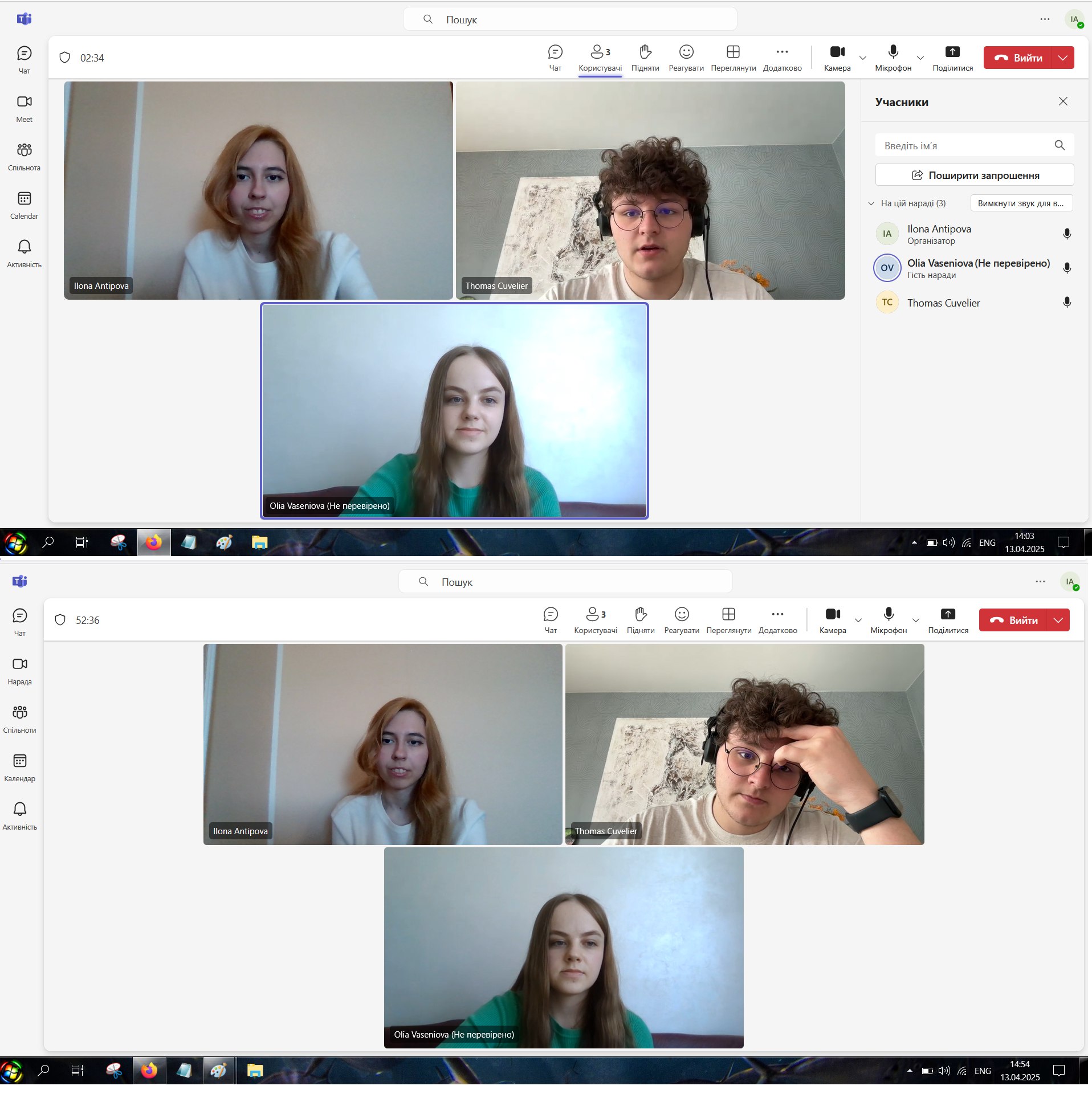Screen dimensions: 1092x1094
Task: Click Поділитися share icon in the 52:36 meeting
Action: click(x=948, y=619)
